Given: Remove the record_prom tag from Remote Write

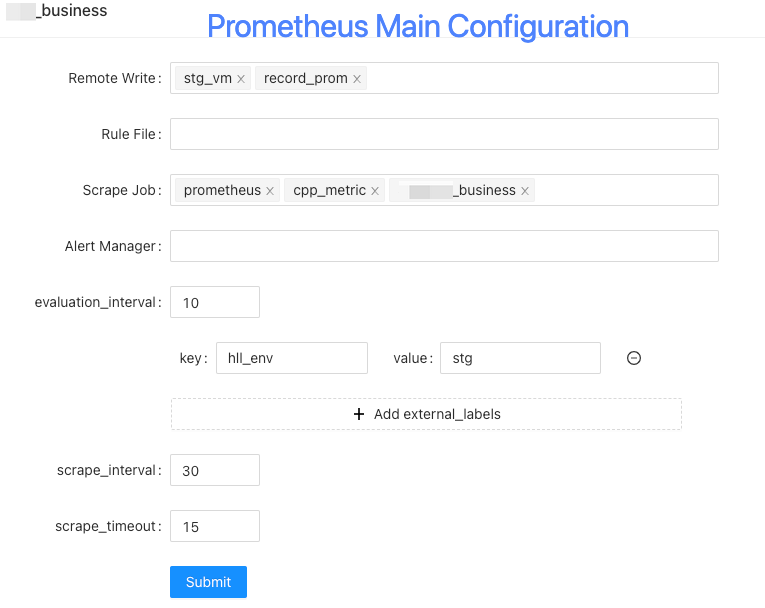Looking at the screenshot, I should 357,79.
